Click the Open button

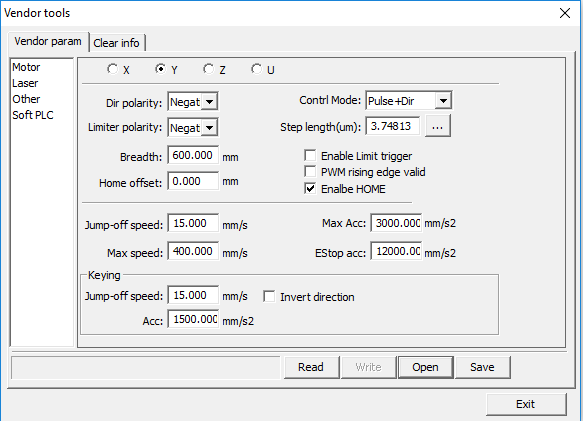[425, 367]
